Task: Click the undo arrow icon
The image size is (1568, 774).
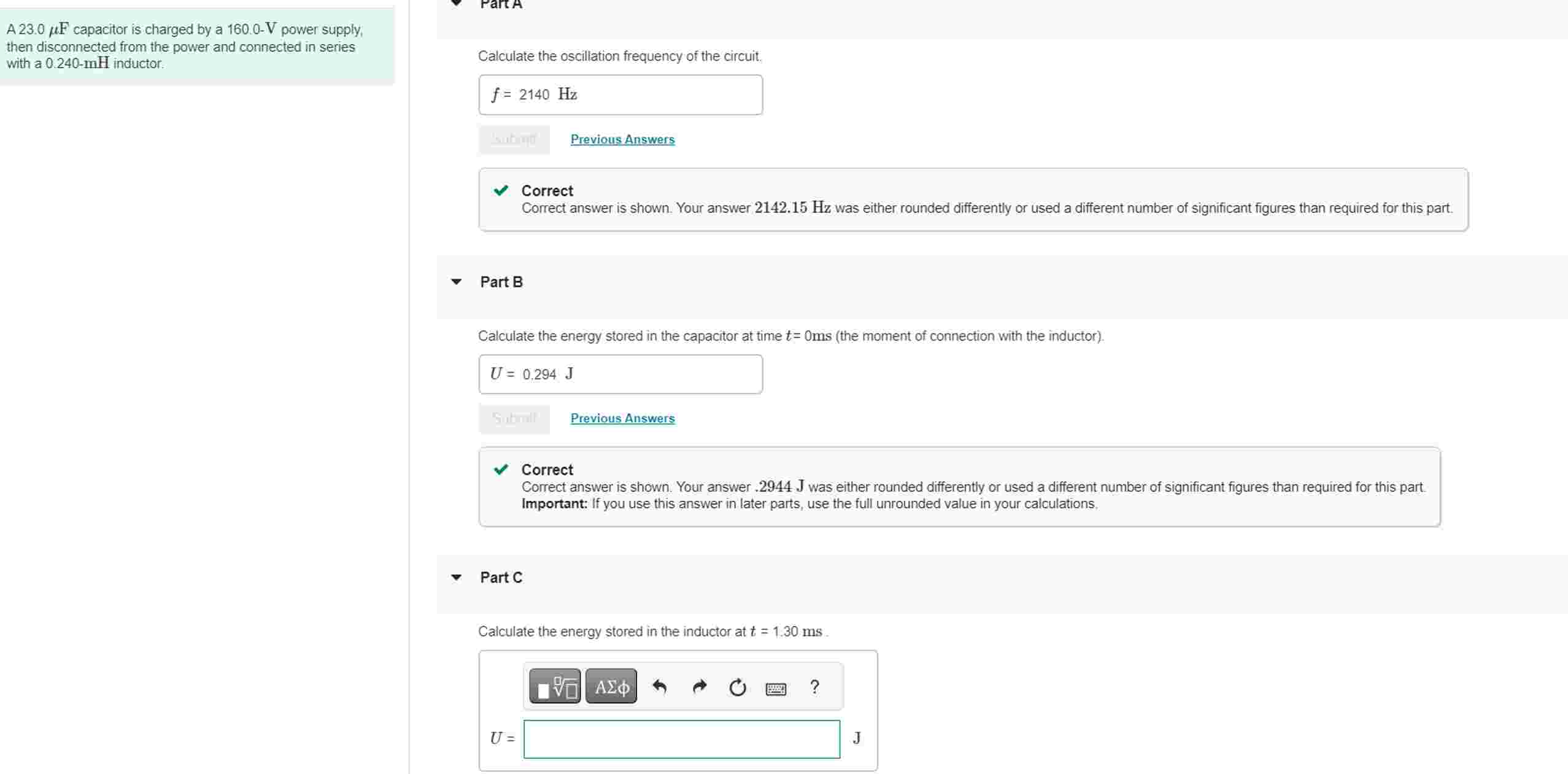Action: (659, 686)
